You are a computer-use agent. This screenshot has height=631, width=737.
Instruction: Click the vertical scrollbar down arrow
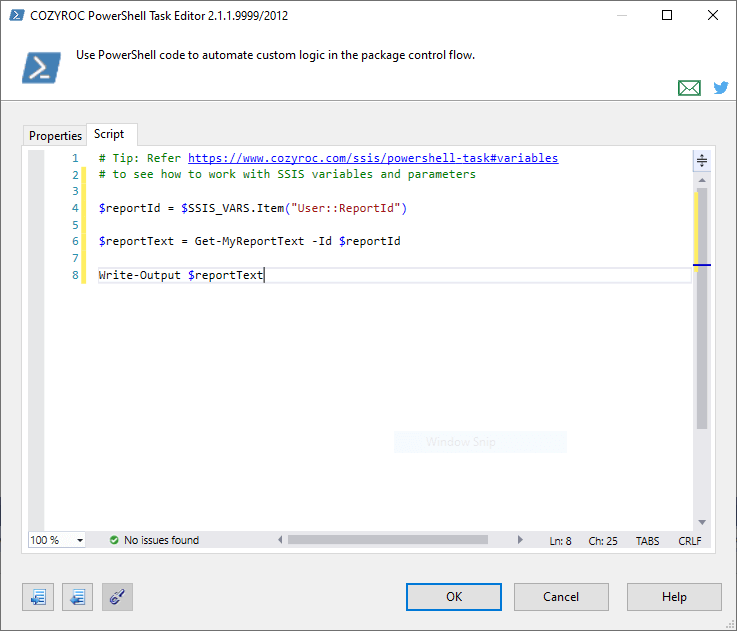click(x=702, y=522)
